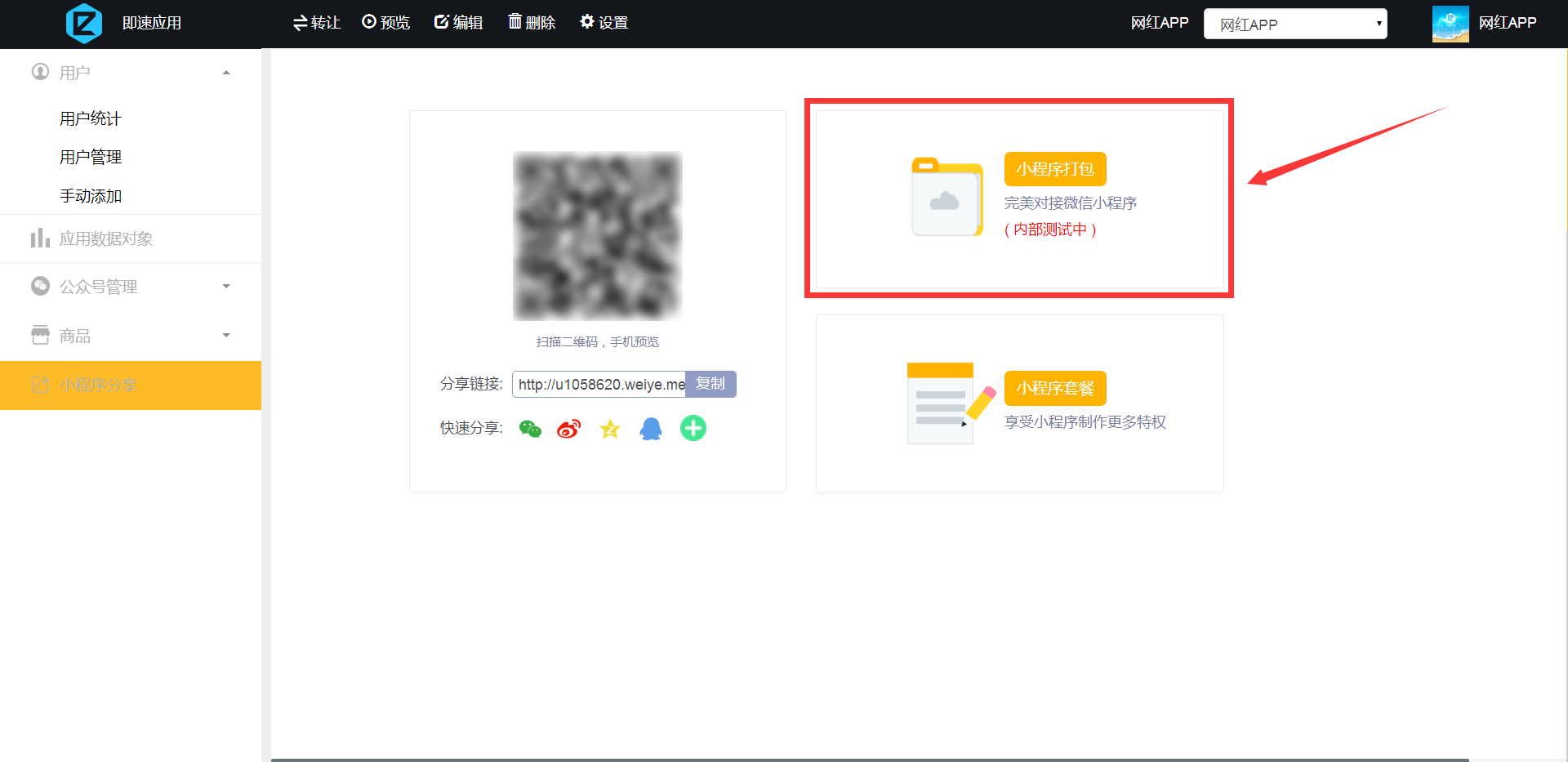This screenshot has width=1568, height=762.
Task: Click the 预览 preview button
Action: 386,23
